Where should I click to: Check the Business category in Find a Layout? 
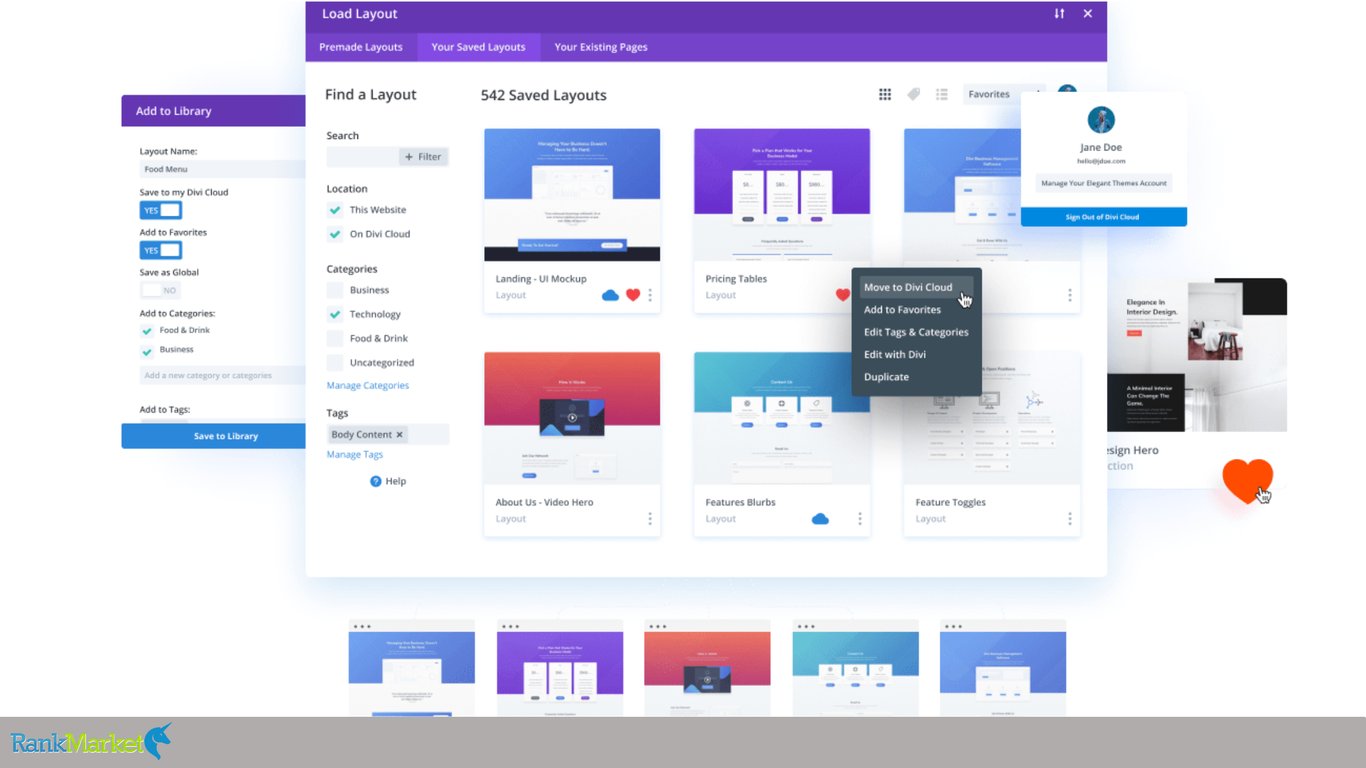click(x=335, y=290)
